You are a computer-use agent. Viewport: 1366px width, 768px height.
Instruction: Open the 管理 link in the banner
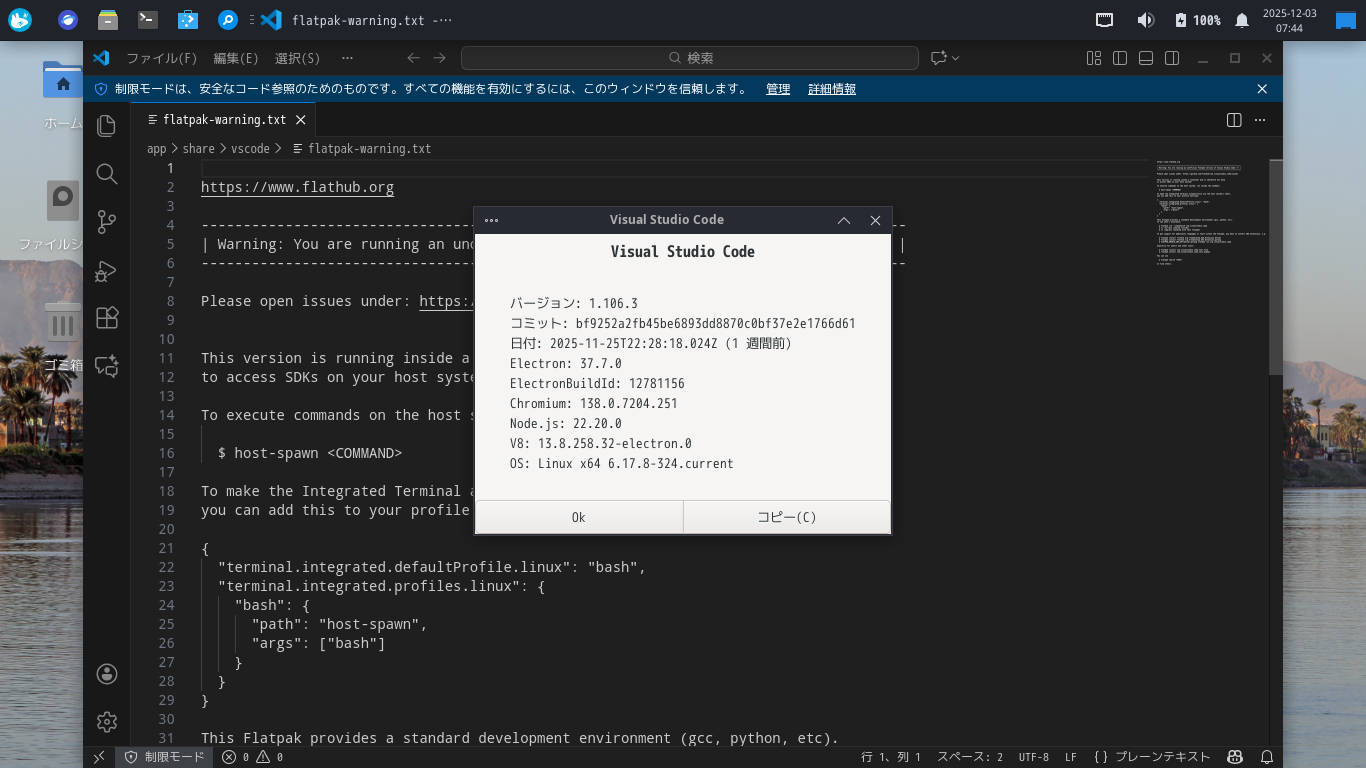pos(778,89)
